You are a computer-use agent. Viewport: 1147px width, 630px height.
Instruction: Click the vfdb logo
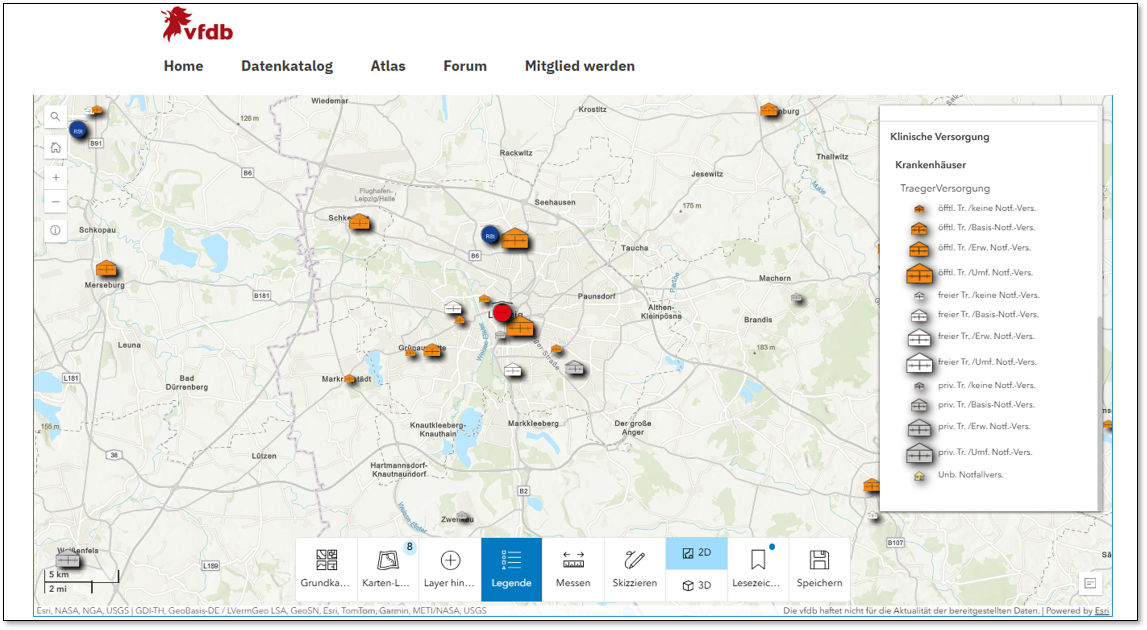pyautogui.click(x=197, y=25)
